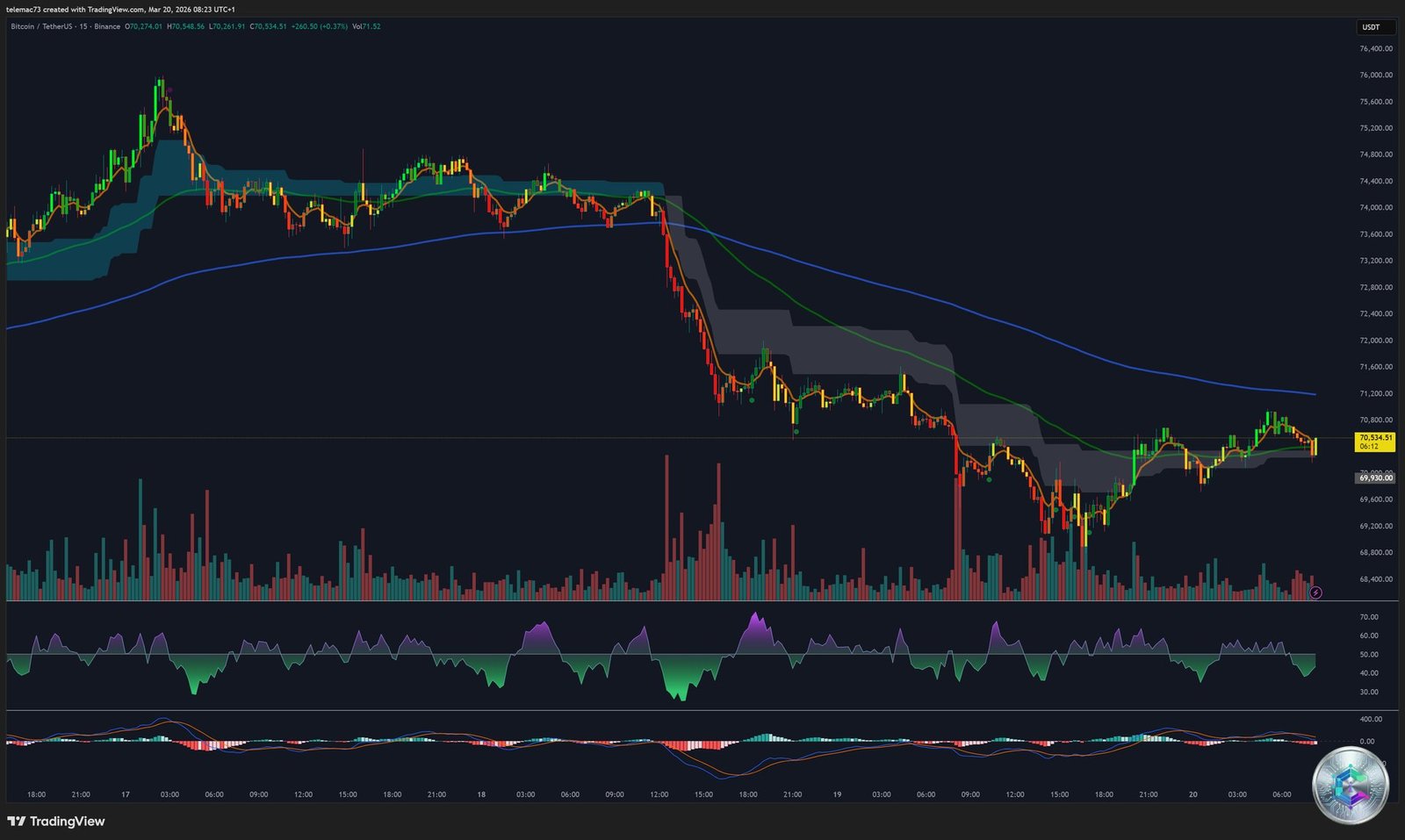Image resolution: width=1405 pixels, height=840 pixels.
Task: Open the USDT currency selector at top right
Action: click(1373, 27)
